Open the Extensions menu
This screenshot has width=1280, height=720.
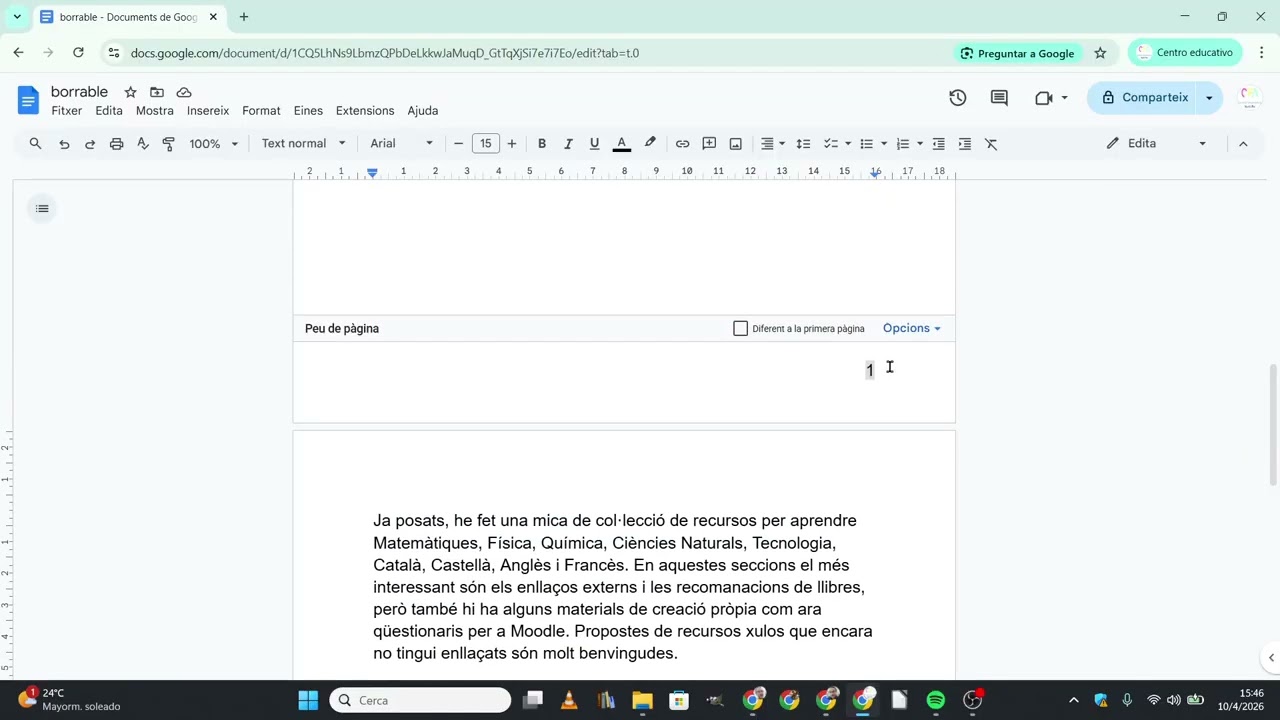tap(365, 111)
